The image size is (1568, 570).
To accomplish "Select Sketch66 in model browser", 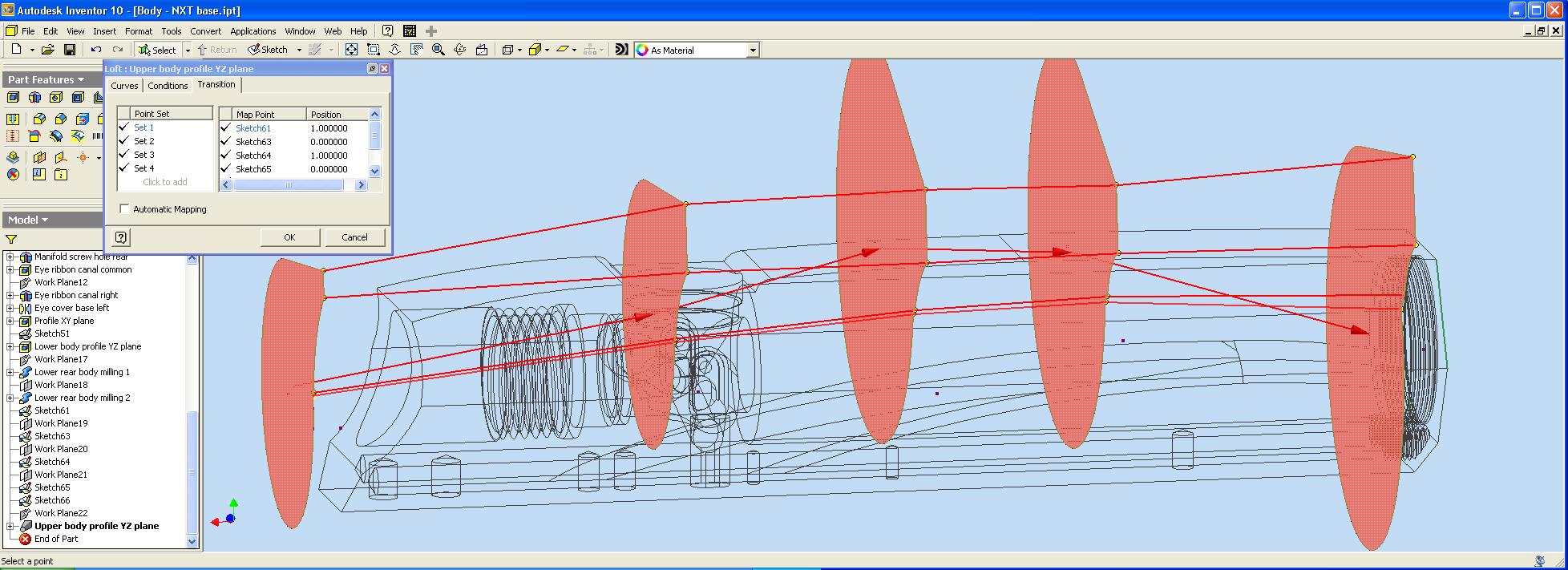I will [x=52, y=500].
